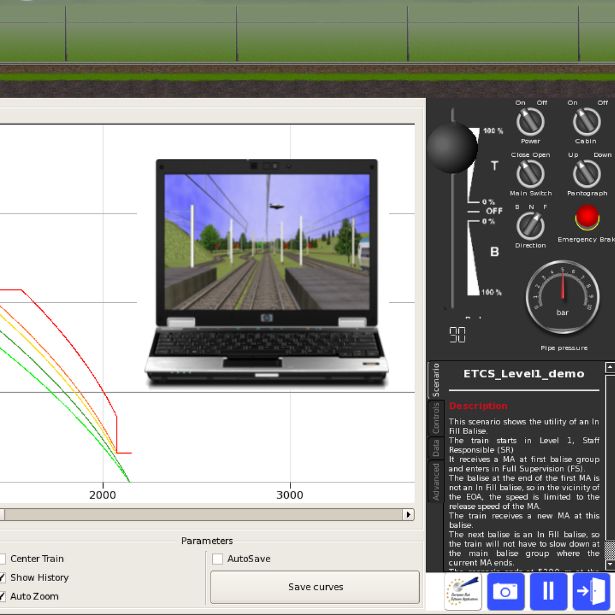Flip the Main Switch knob
The width and height of the screenshot is (615, 615).
pos(530,175)
